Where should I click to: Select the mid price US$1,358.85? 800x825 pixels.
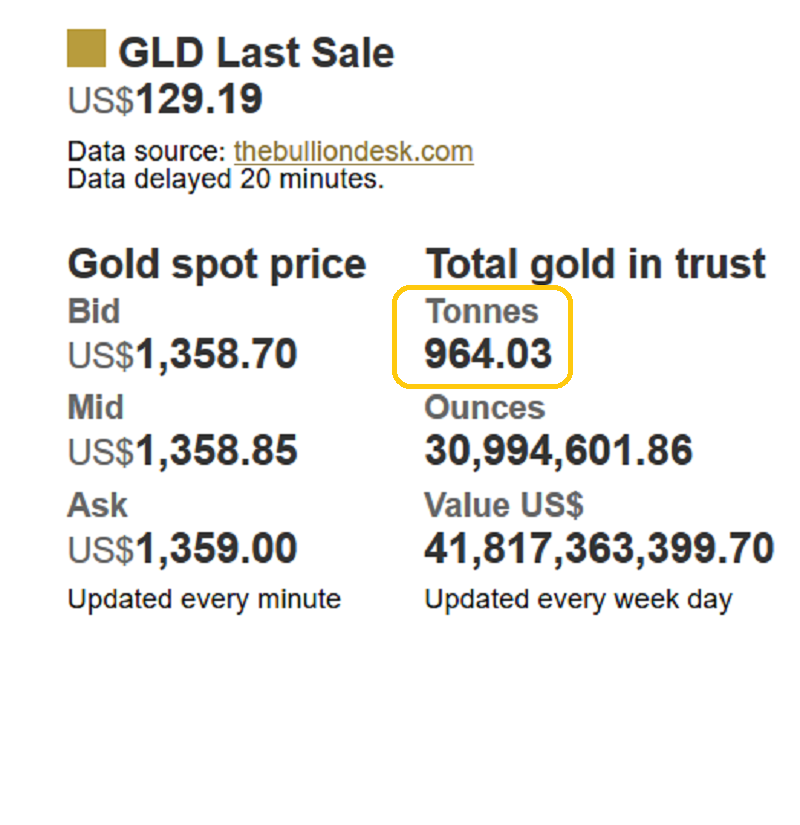(x=182, y=451)
